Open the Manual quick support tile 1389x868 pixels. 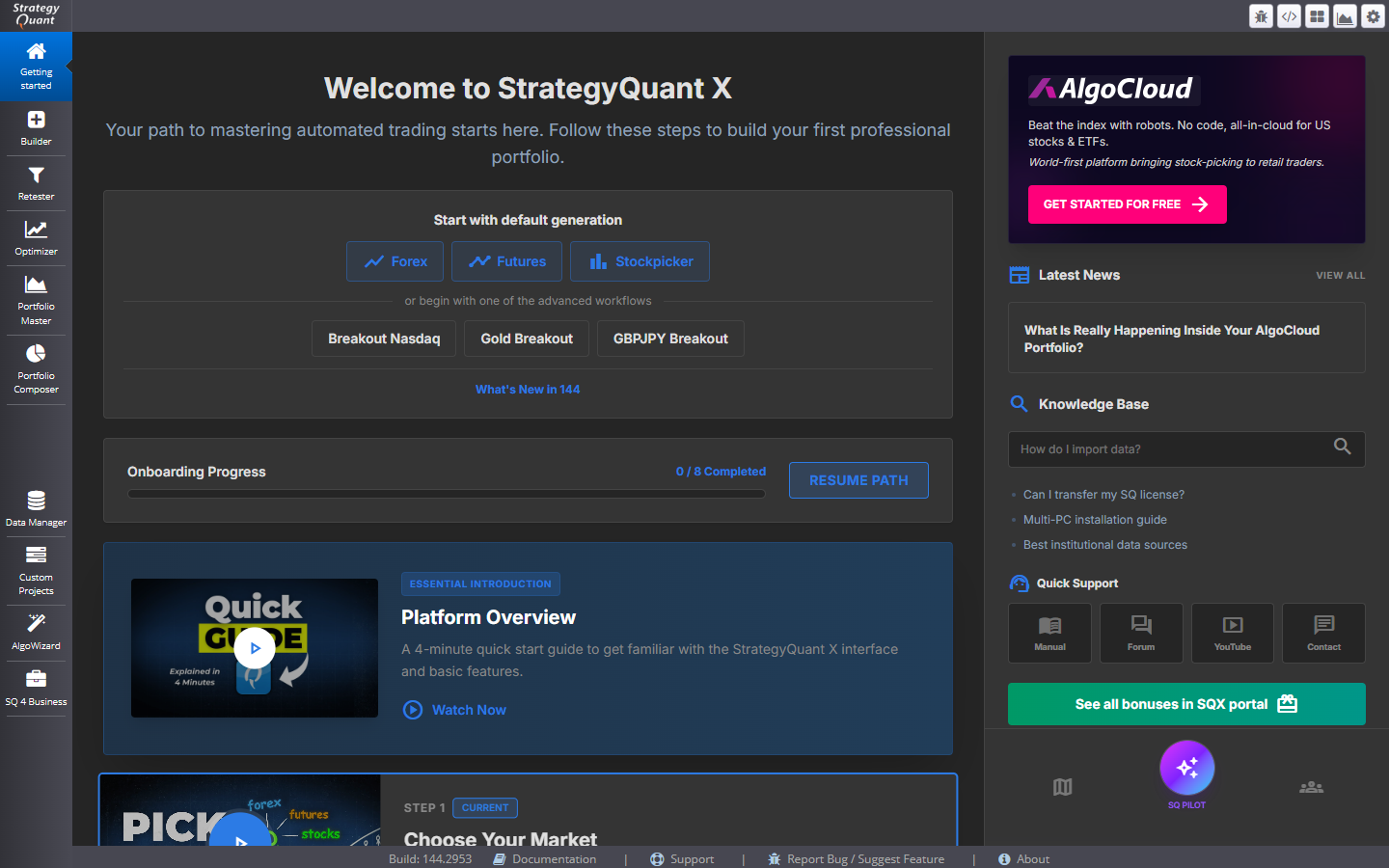pos(1049,633)
